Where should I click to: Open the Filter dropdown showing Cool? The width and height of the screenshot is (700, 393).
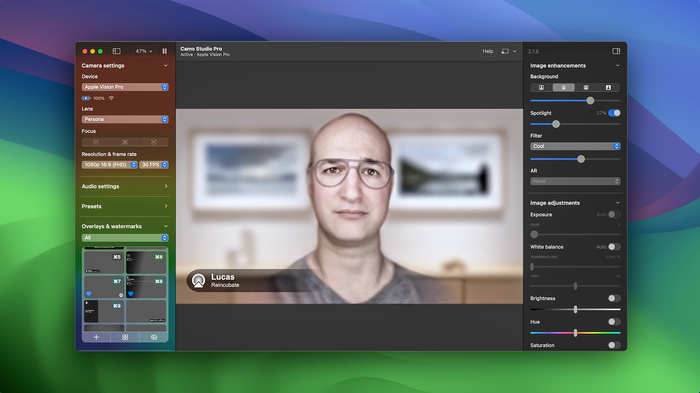[x=575, y=146]
